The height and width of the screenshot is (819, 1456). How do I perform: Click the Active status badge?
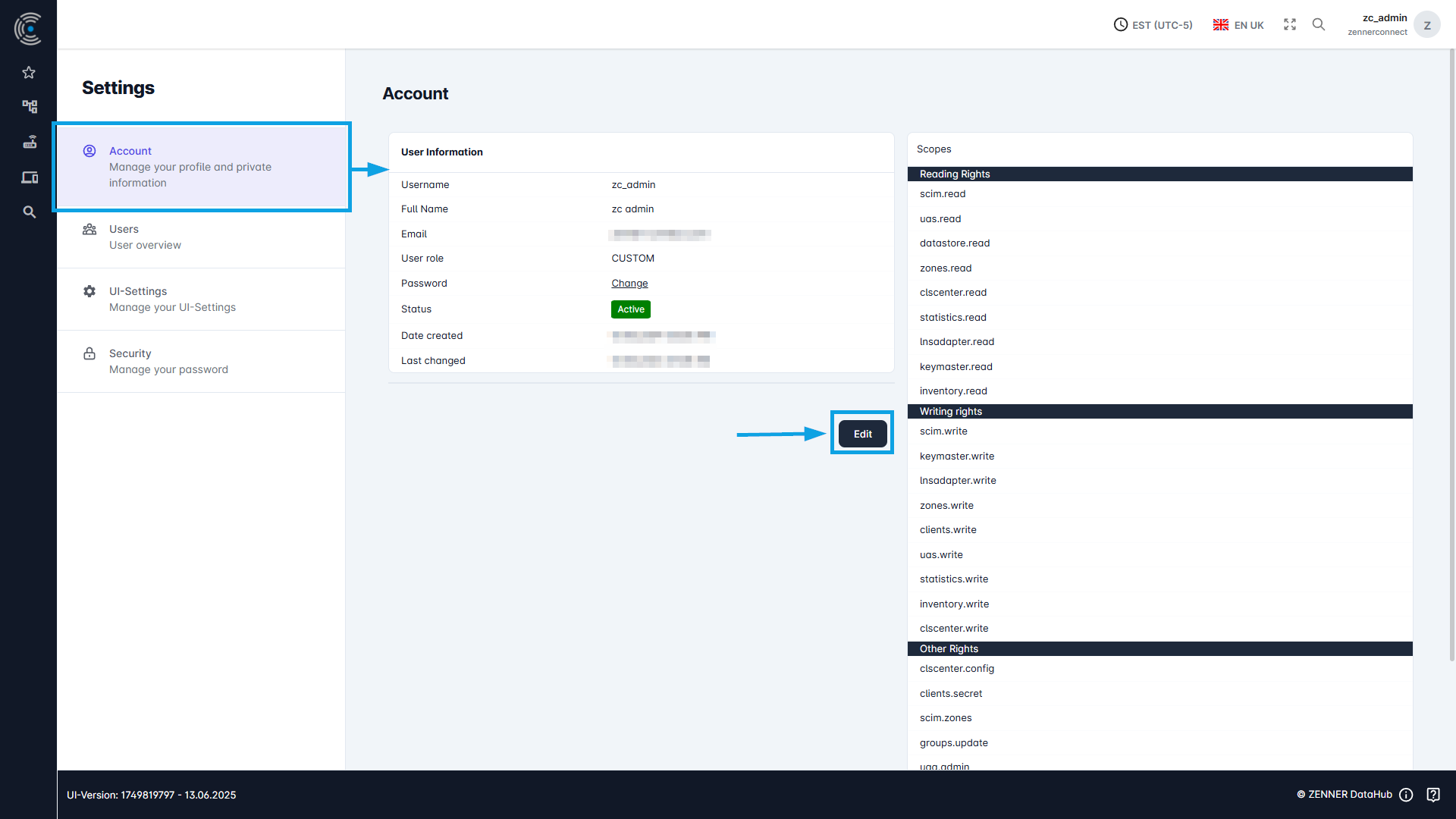pyautogui.click(x=630, y=309)
